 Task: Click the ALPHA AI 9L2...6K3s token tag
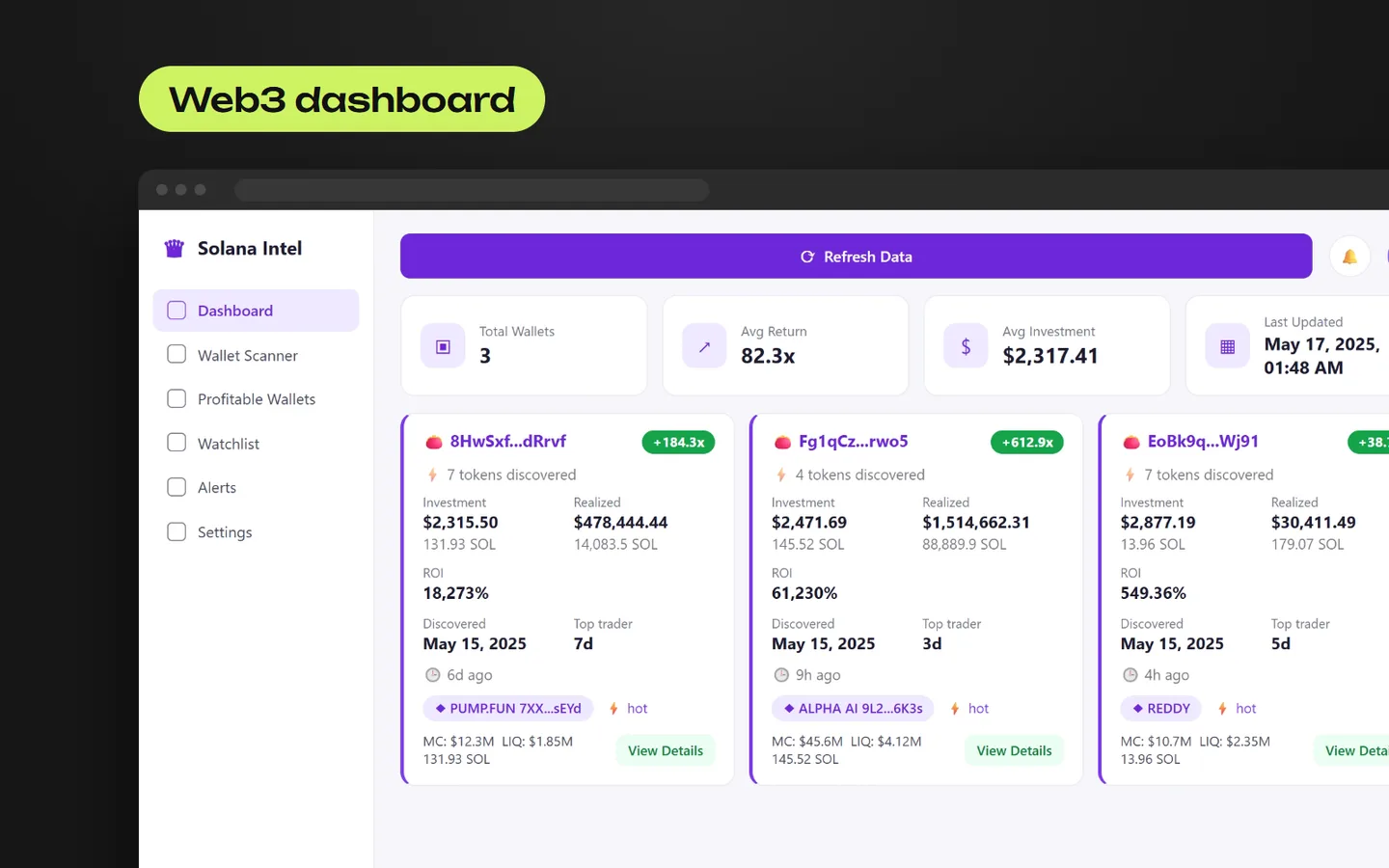(x=853, y=709)
